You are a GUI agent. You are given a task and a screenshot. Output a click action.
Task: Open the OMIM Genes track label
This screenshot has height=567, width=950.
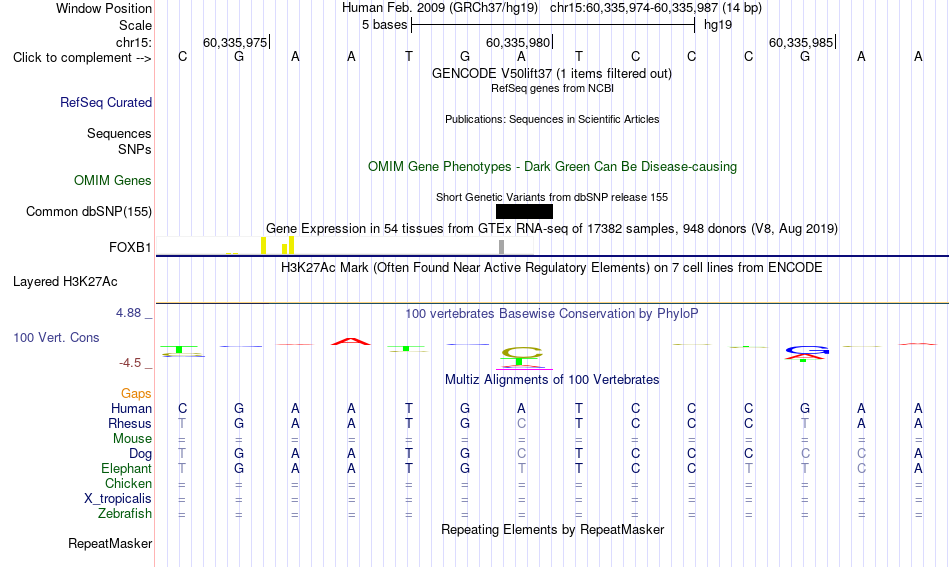(x=113, y=181)
